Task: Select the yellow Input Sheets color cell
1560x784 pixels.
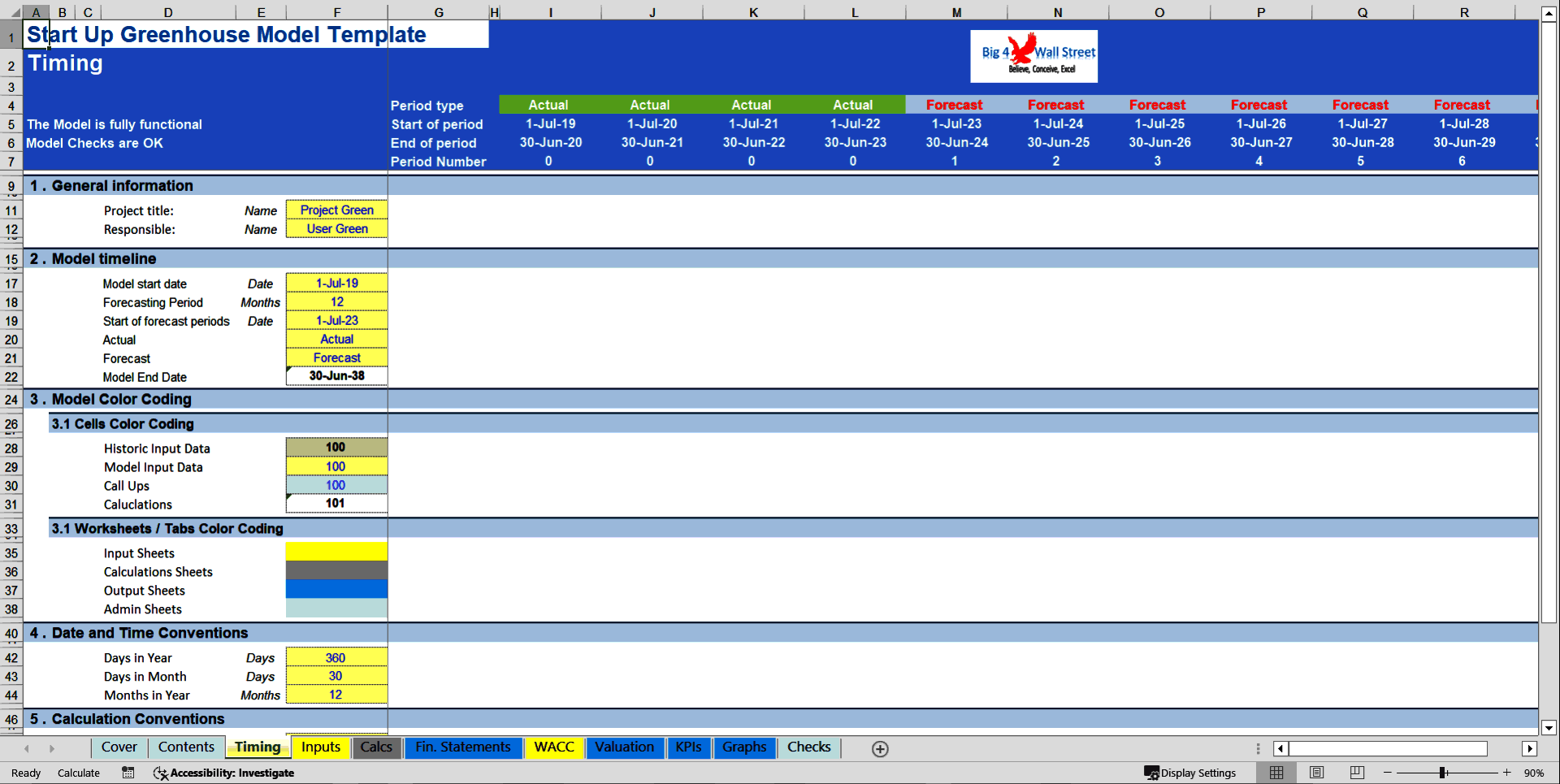Action: 336,552
